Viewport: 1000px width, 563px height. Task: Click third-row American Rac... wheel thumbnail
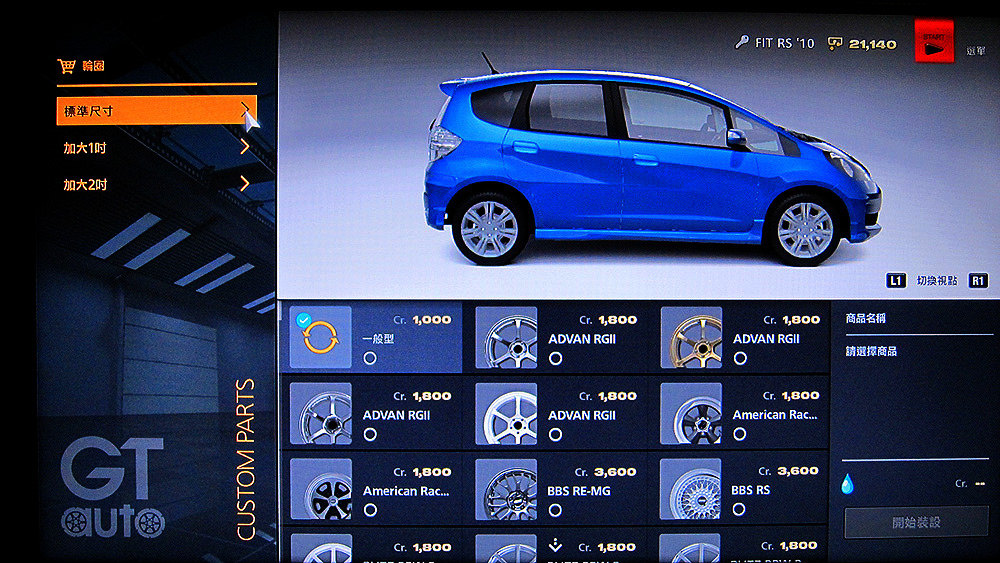click(320, 489)
